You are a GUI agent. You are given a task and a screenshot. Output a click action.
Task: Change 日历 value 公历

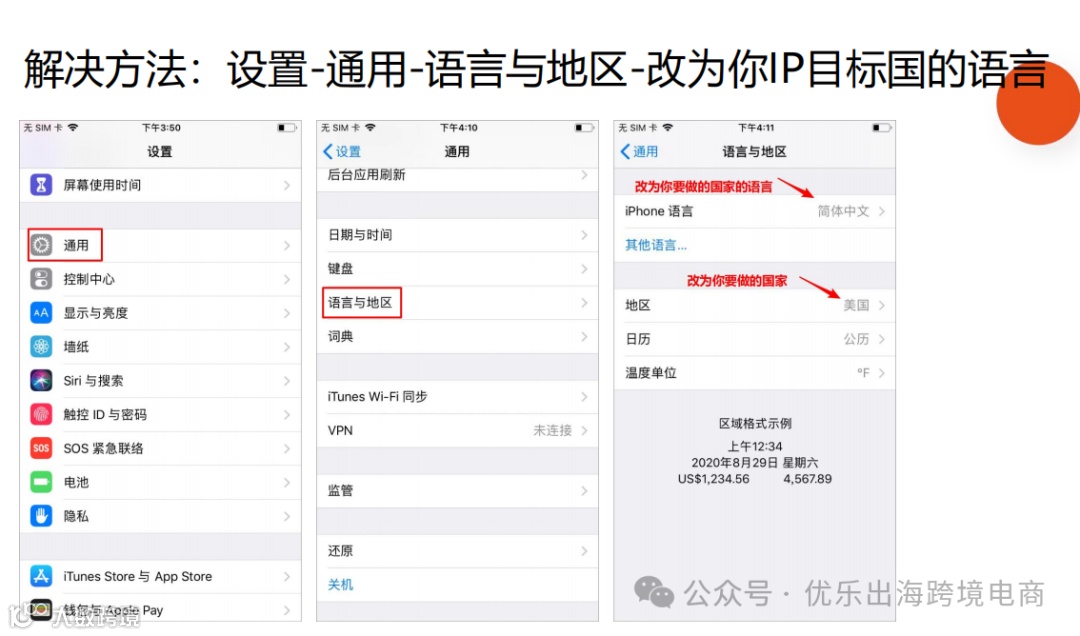856,339
